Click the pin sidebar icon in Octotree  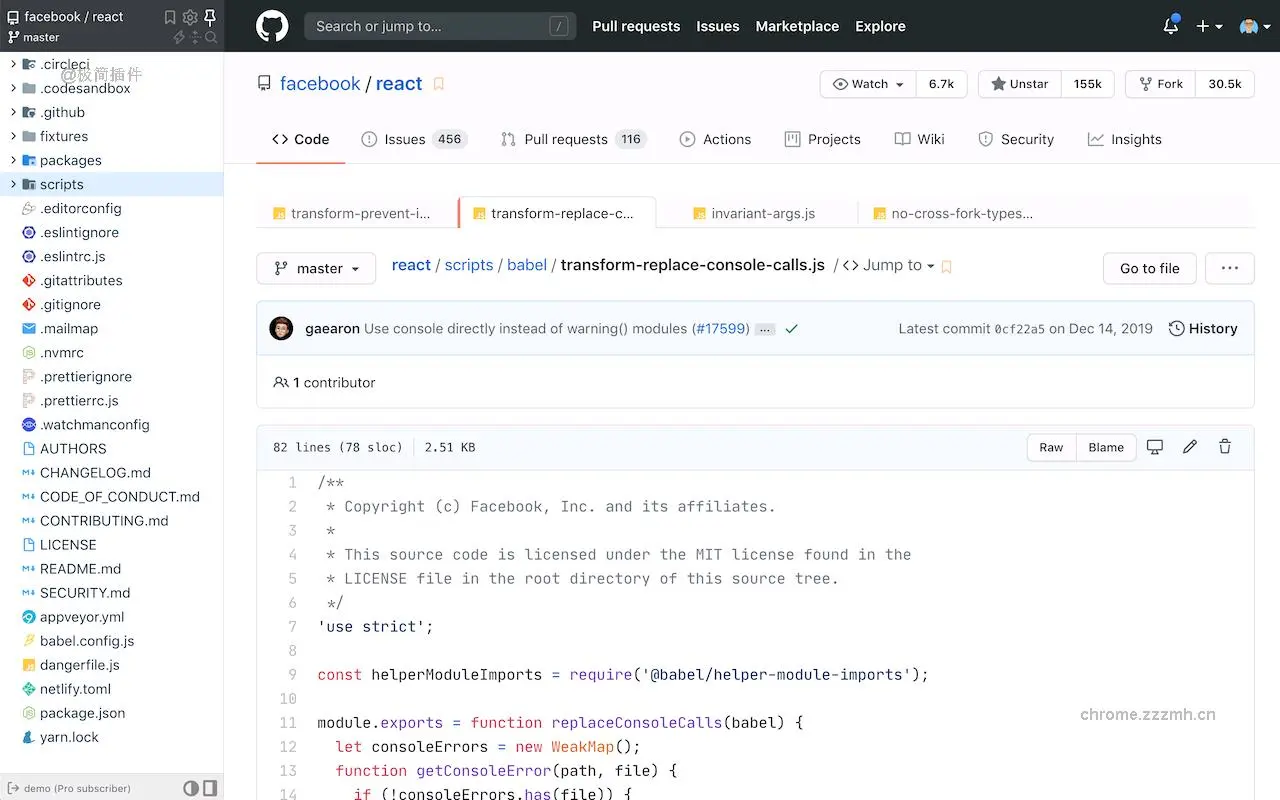[x=210, y=17]
